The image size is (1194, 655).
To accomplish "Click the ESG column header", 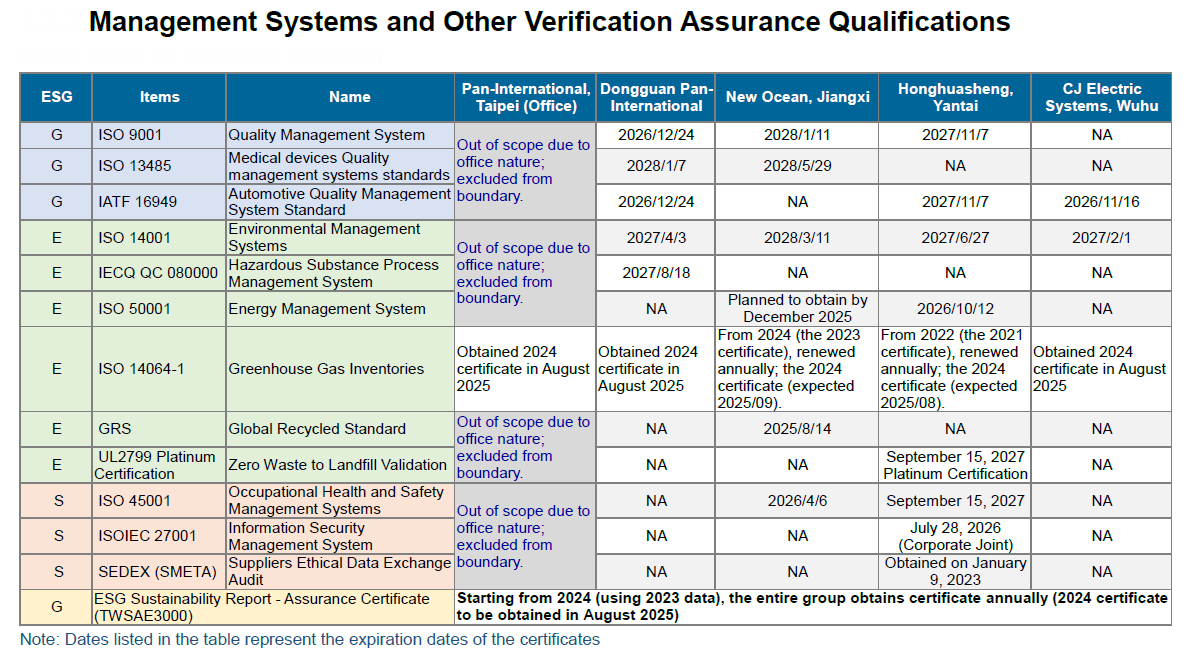I will tap(56, 97).
